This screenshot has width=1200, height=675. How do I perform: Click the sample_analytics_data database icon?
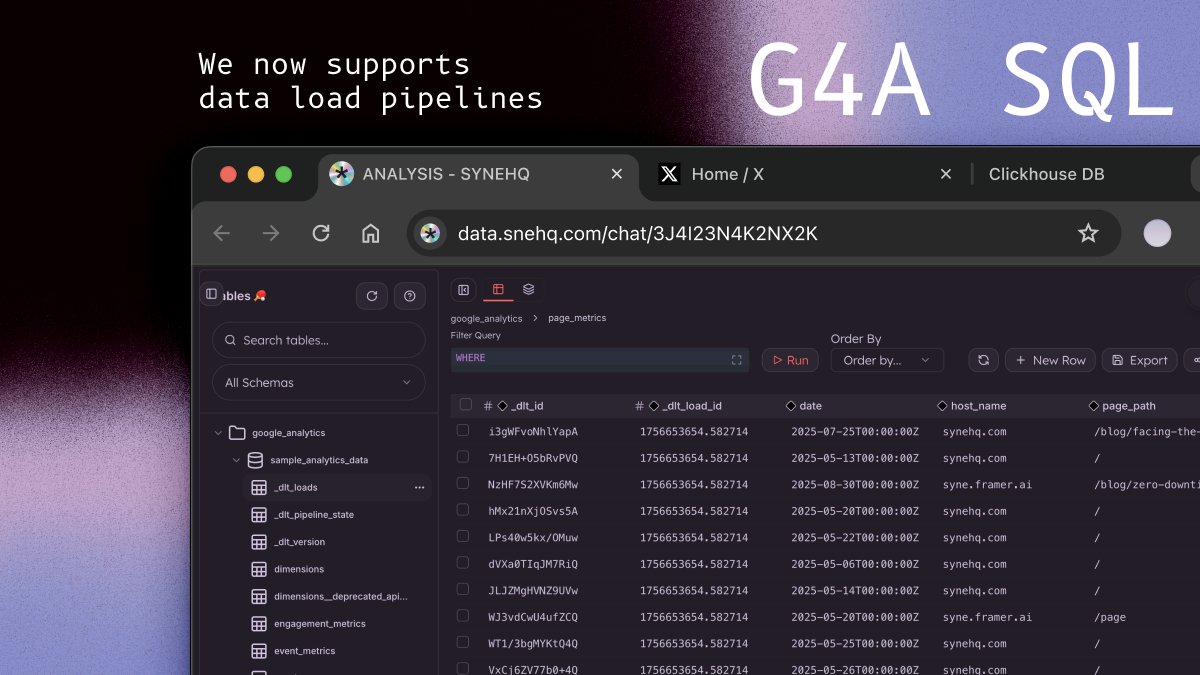click(x=255, y=460)
